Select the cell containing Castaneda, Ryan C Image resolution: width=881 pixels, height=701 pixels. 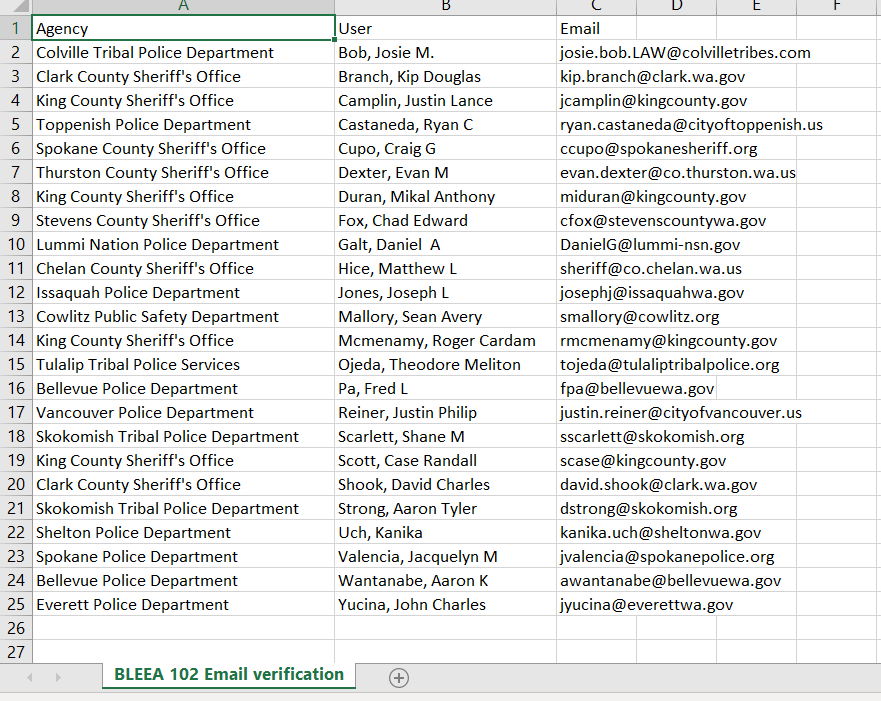point(445,125)
